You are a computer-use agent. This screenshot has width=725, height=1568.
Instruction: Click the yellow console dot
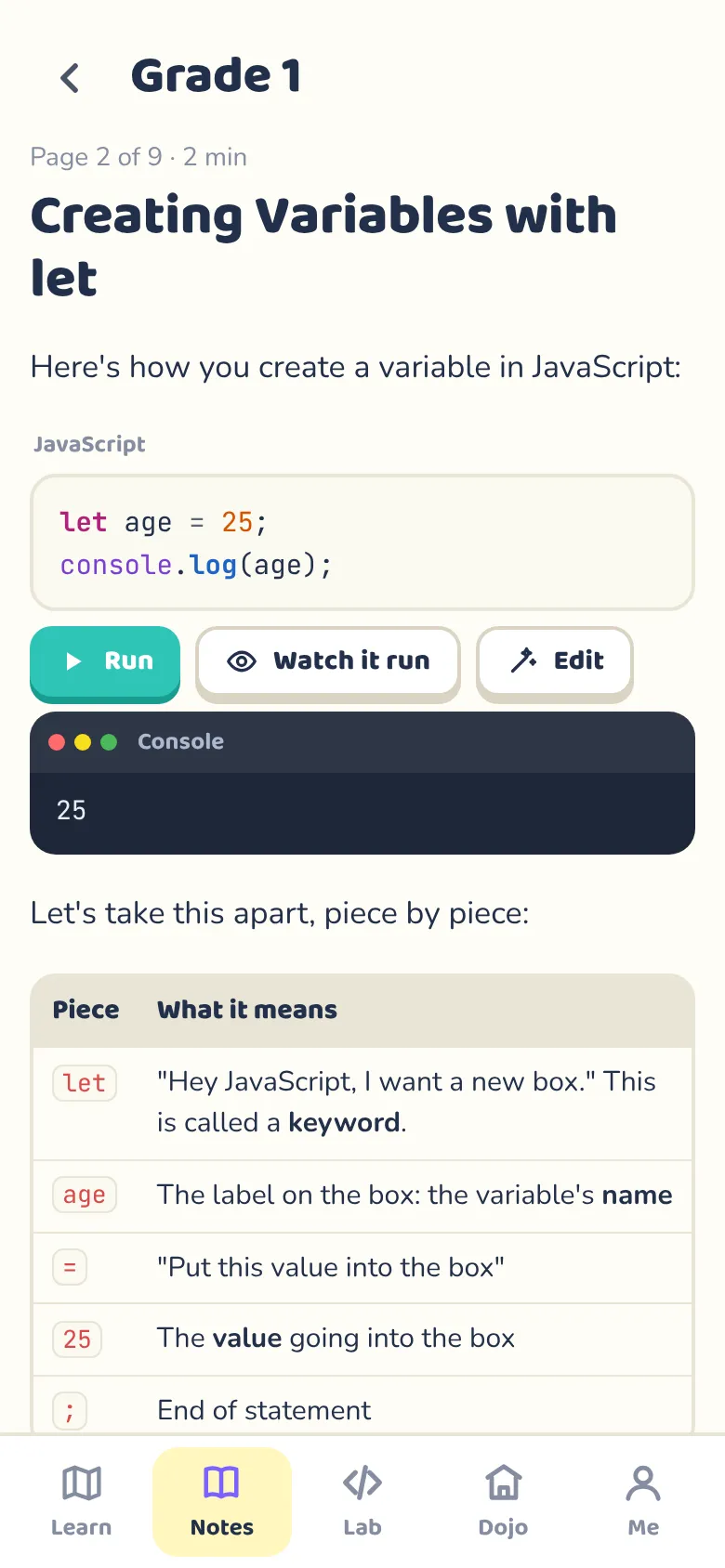click(83, 742)
